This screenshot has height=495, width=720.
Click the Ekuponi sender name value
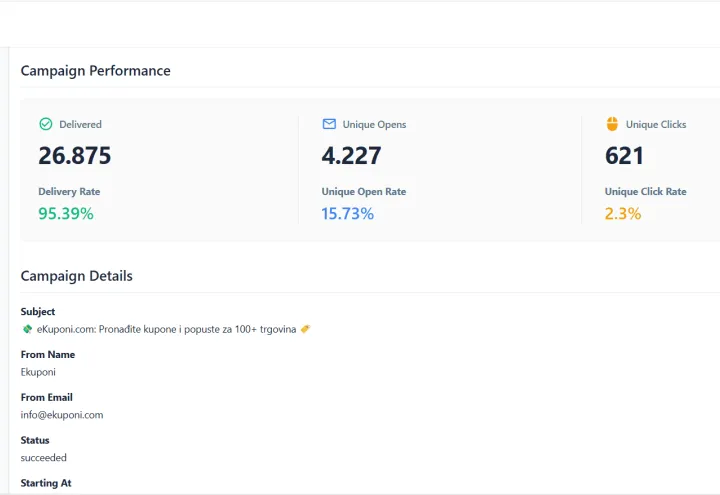point(38,372)
